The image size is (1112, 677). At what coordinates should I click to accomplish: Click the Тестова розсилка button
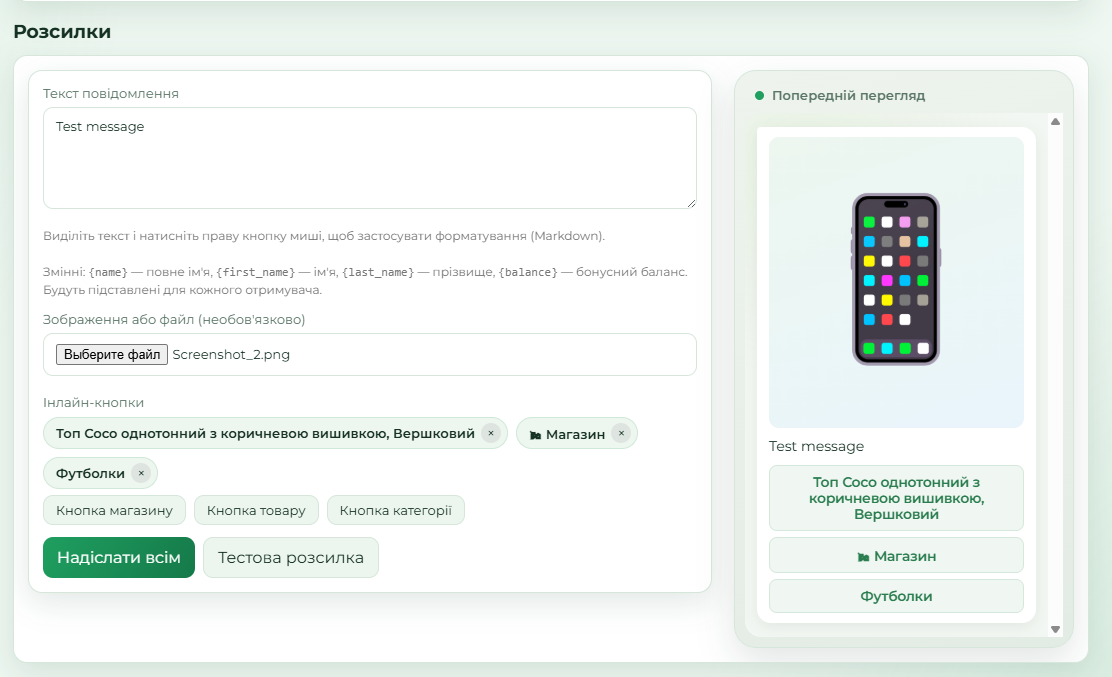click(291, 557)
